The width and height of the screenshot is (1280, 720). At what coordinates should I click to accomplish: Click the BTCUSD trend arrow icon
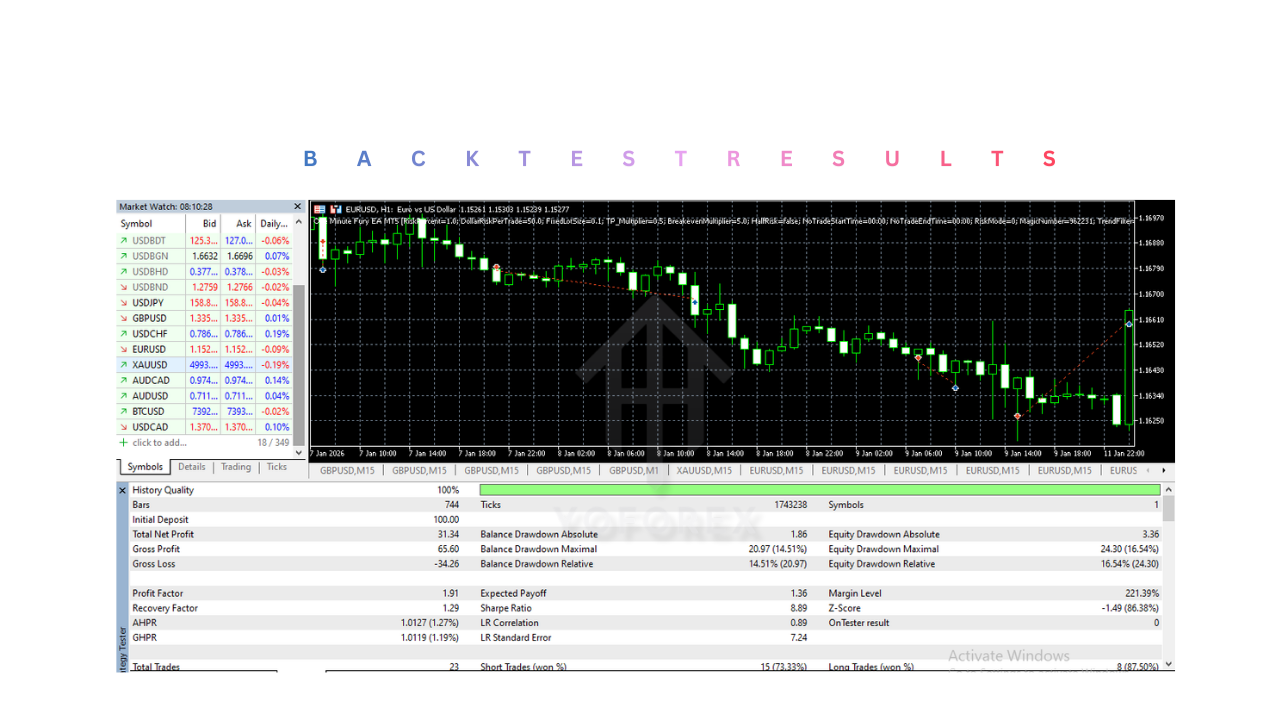[124, 411]
